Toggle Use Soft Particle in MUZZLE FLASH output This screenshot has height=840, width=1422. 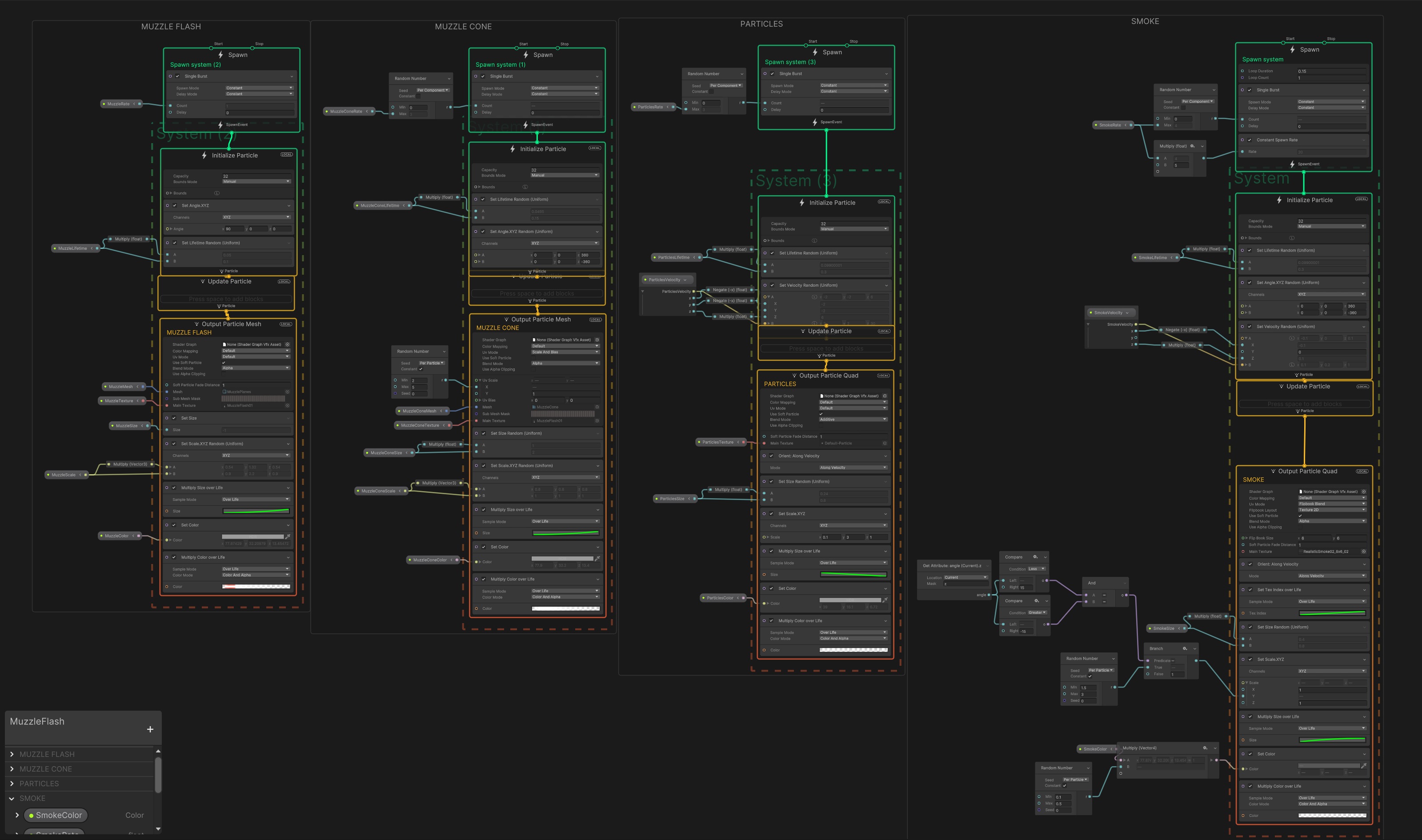tap(224, 362)
